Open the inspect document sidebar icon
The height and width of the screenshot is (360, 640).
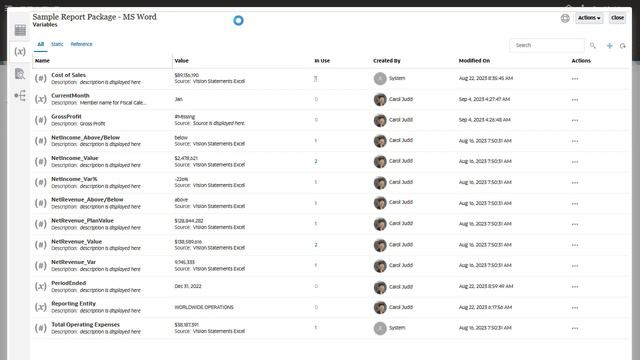[x=20, y=74]
